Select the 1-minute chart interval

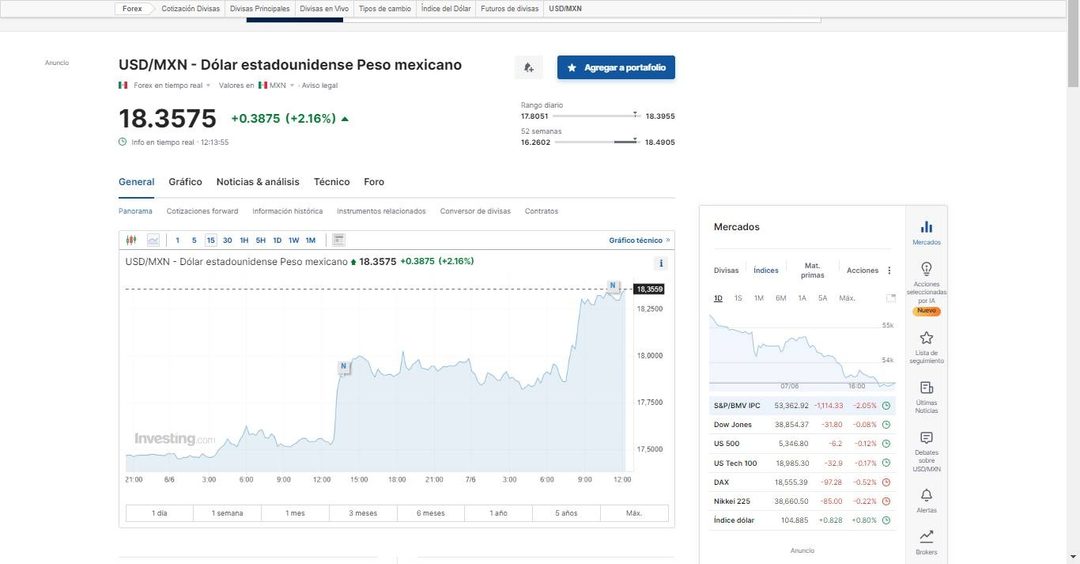tap(177, 240)
